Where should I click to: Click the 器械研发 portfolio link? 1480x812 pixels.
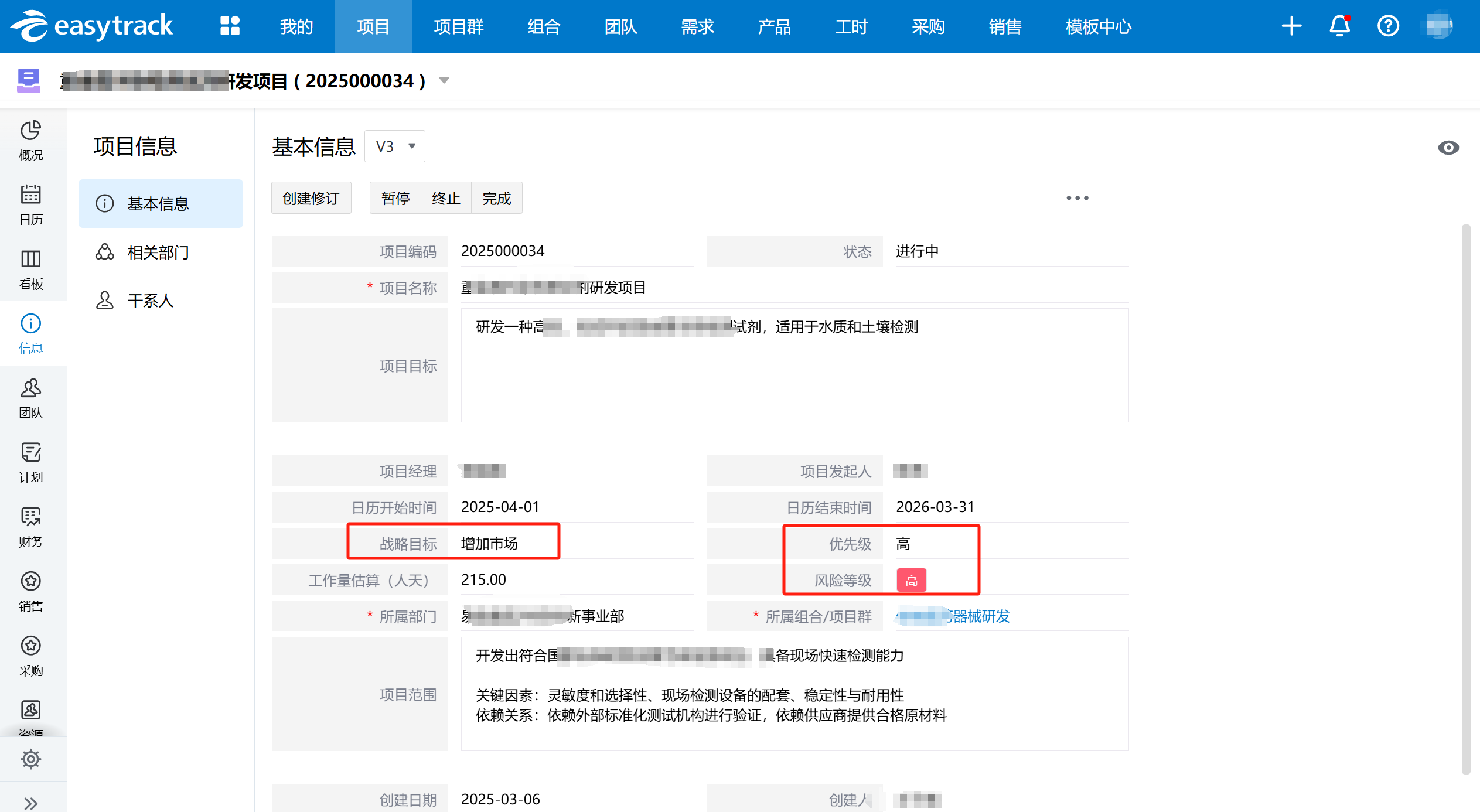981,616
